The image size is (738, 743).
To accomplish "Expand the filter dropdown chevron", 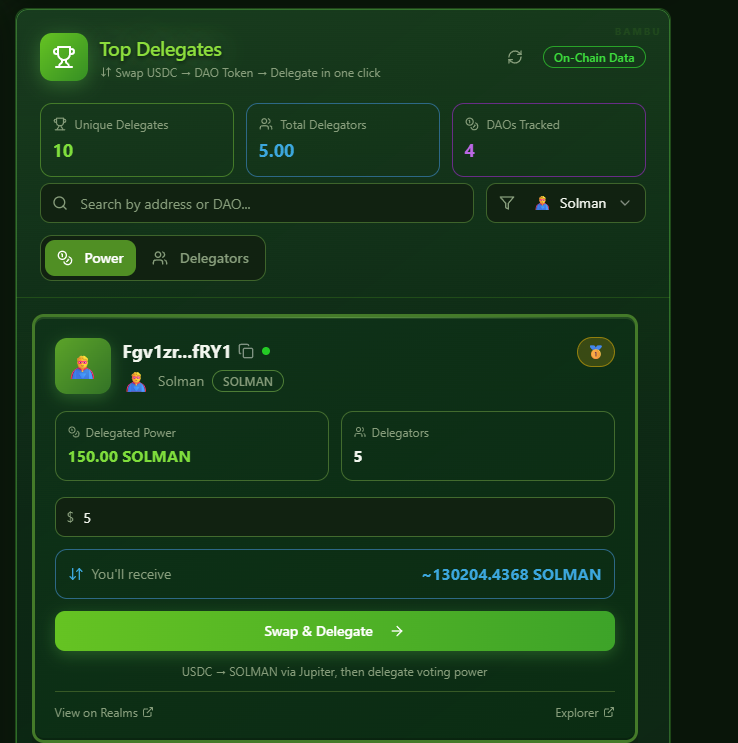I will click(625, 203).
